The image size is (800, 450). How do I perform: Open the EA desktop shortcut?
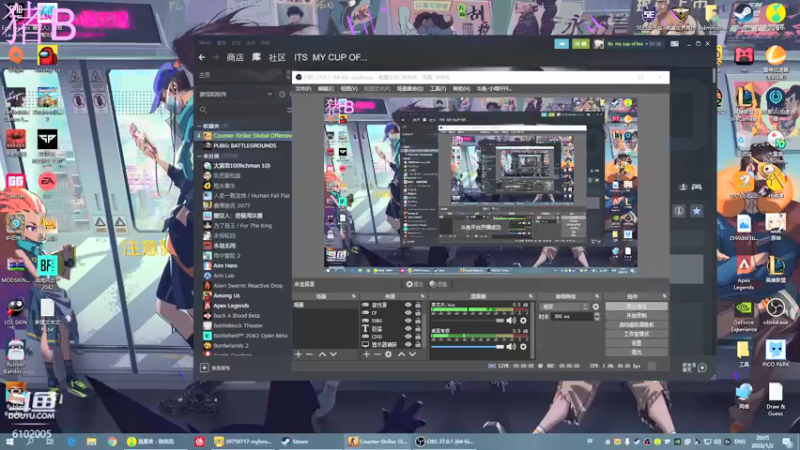point(47,184)
